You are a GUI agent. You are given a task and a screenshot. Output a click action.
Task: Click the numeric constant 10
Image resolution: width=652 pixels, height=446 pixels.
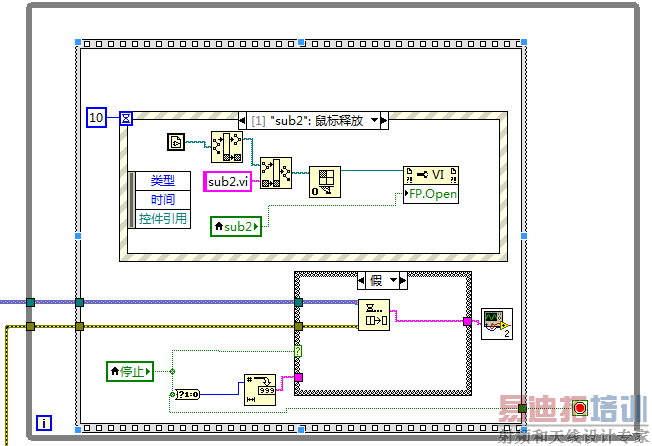[x=96, y=118]
